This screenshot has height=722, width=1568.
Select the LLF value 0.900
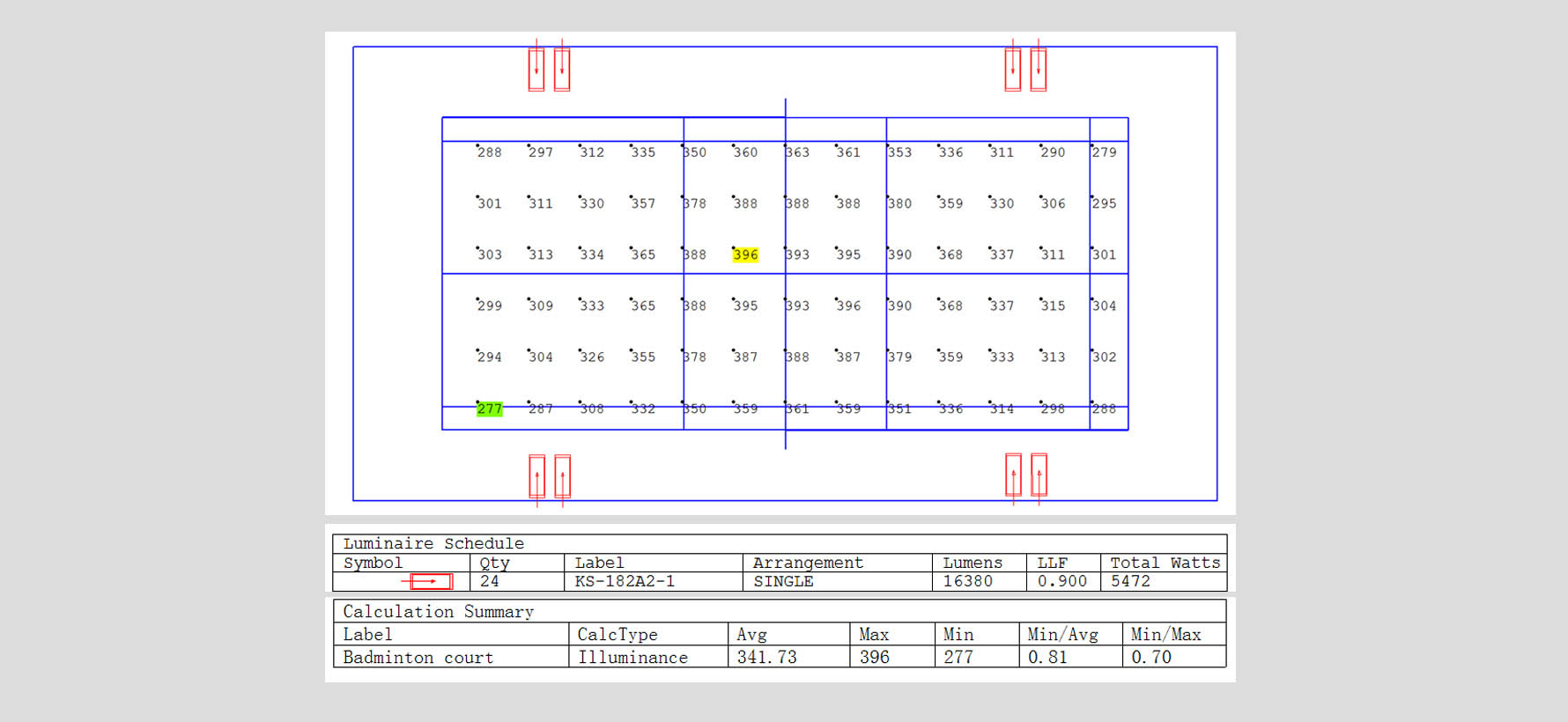tap(1061, 581)
